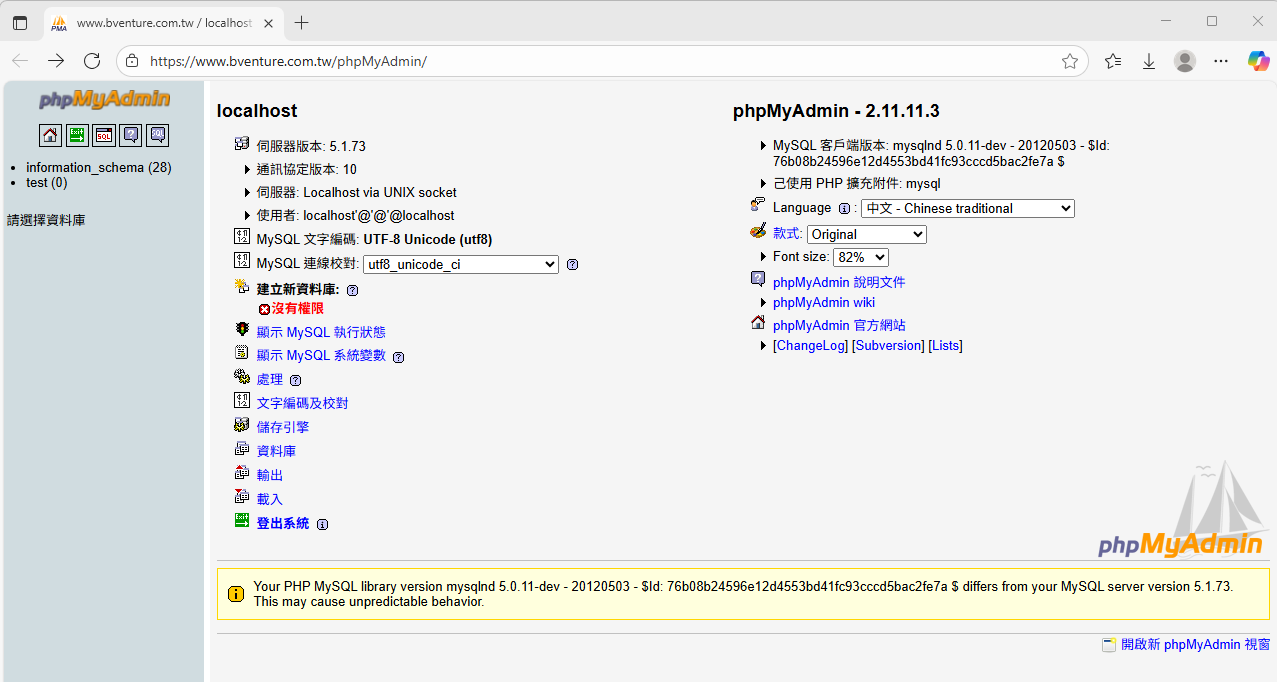Screen dimensions: 1277x682
Task: Click the 沒有權限 no privileges text
Action: point(298,309)
